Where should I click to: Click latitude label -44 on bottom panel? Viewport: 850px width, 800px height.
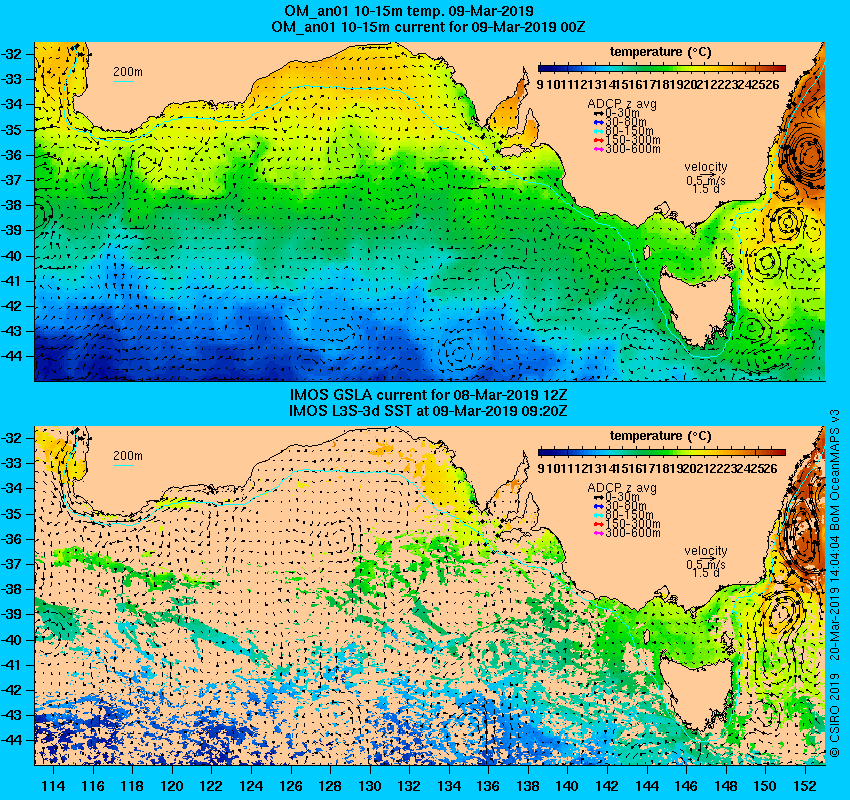click(11, 740)
